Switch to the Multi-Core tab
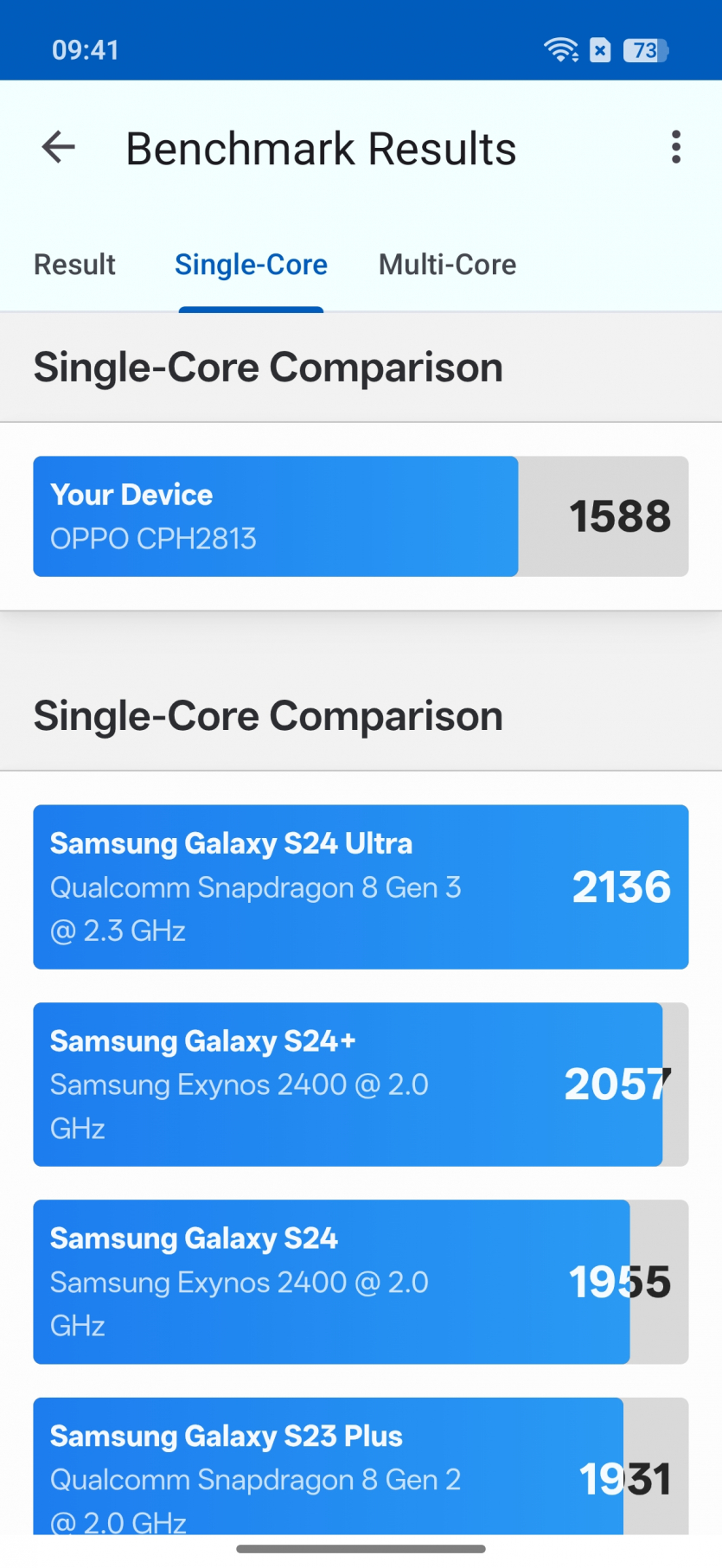This screenshot has width=722, height=1568. pyautogui.click(x=447, y=265)
